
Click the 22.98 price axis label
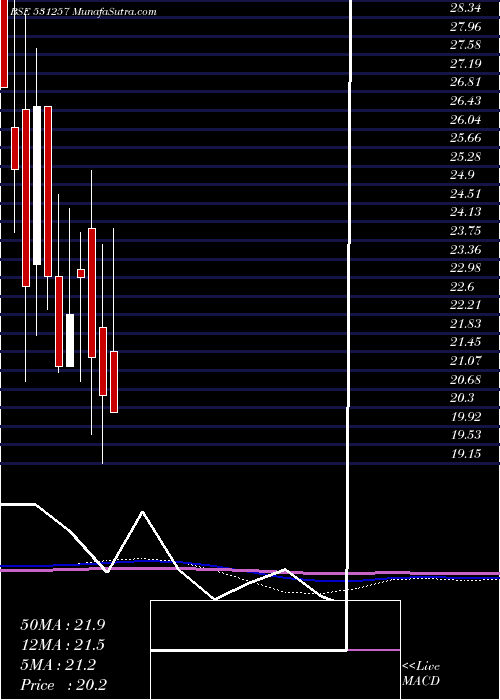click(465, 268)
